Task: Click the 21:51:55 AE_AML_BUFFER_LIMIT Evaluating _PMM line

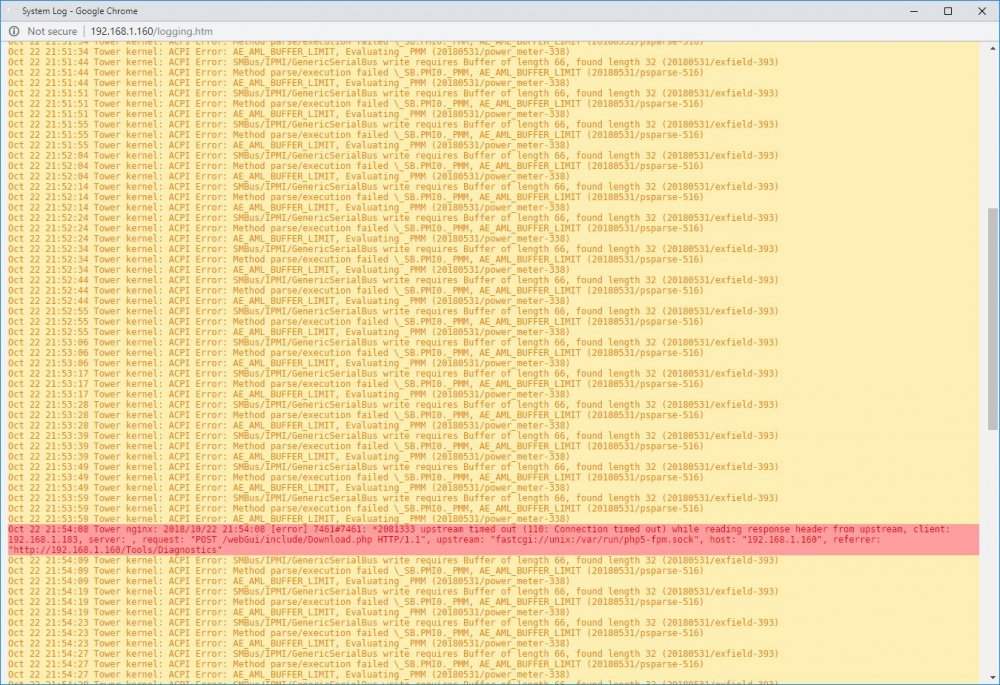Action: tap(288, 145)
